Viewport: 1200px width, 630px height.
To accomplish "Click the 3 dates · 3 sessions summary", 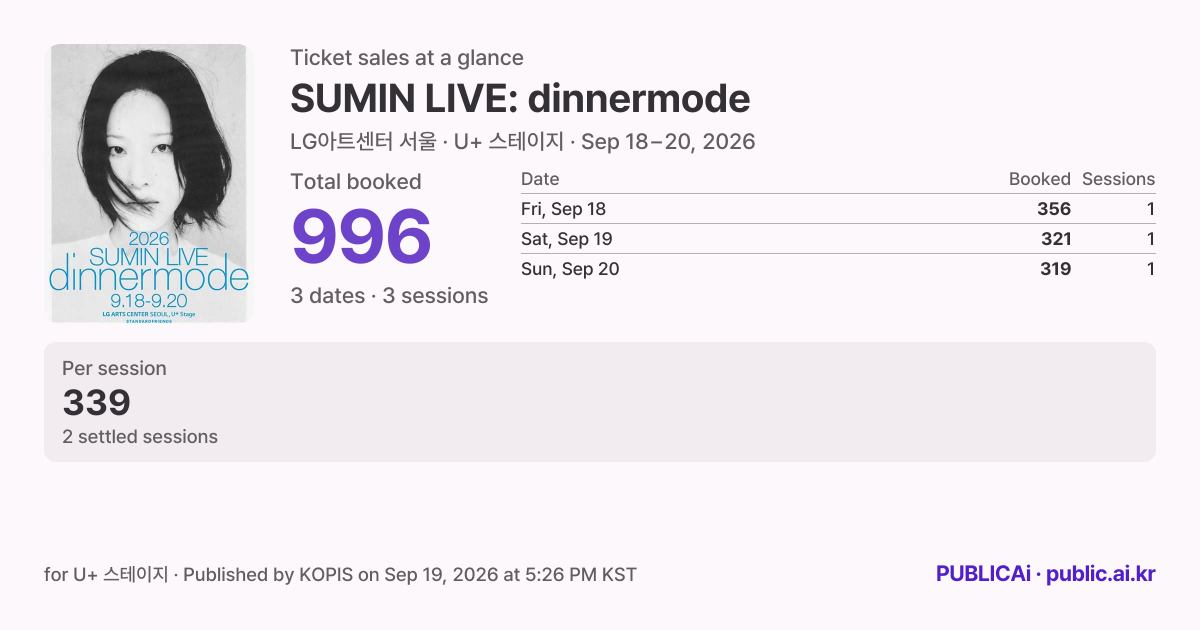I will 389,296.
